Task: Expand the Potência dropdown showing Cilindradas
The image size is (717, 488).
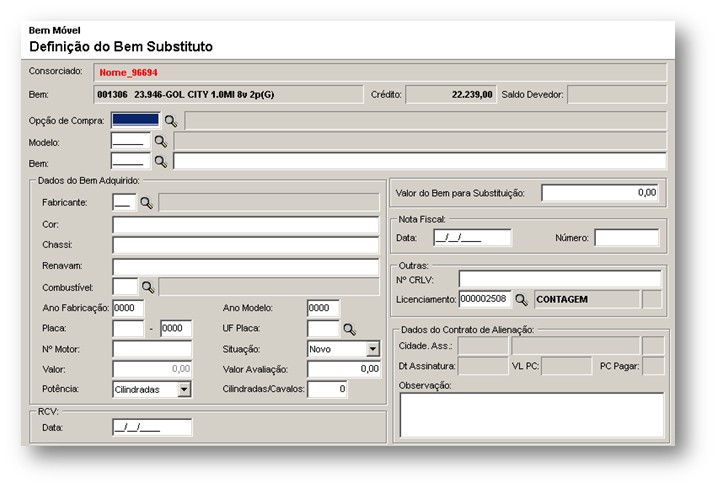Action: (x=184, y=389)
